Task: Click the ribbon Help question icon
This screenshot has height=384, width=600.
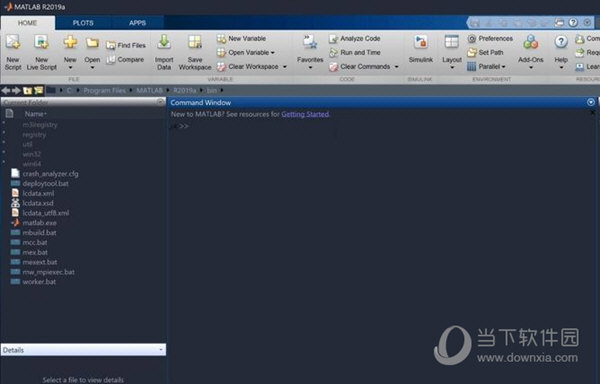Action: click(561, 42)
